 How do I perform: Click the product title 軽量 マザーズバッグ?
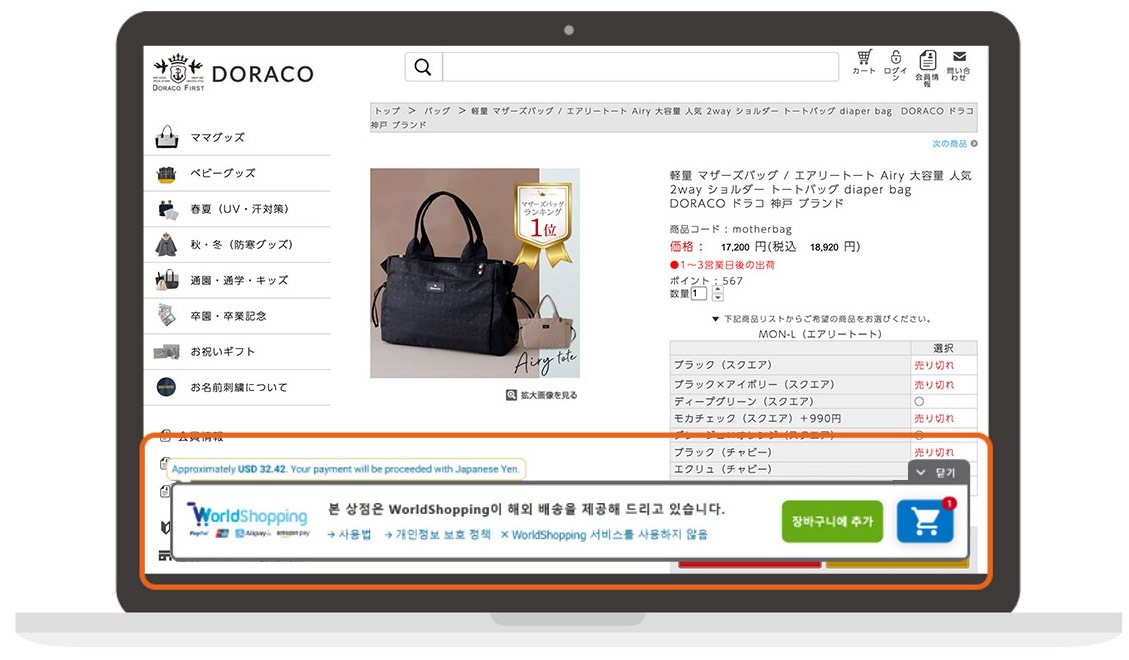[x=821, y=189]
